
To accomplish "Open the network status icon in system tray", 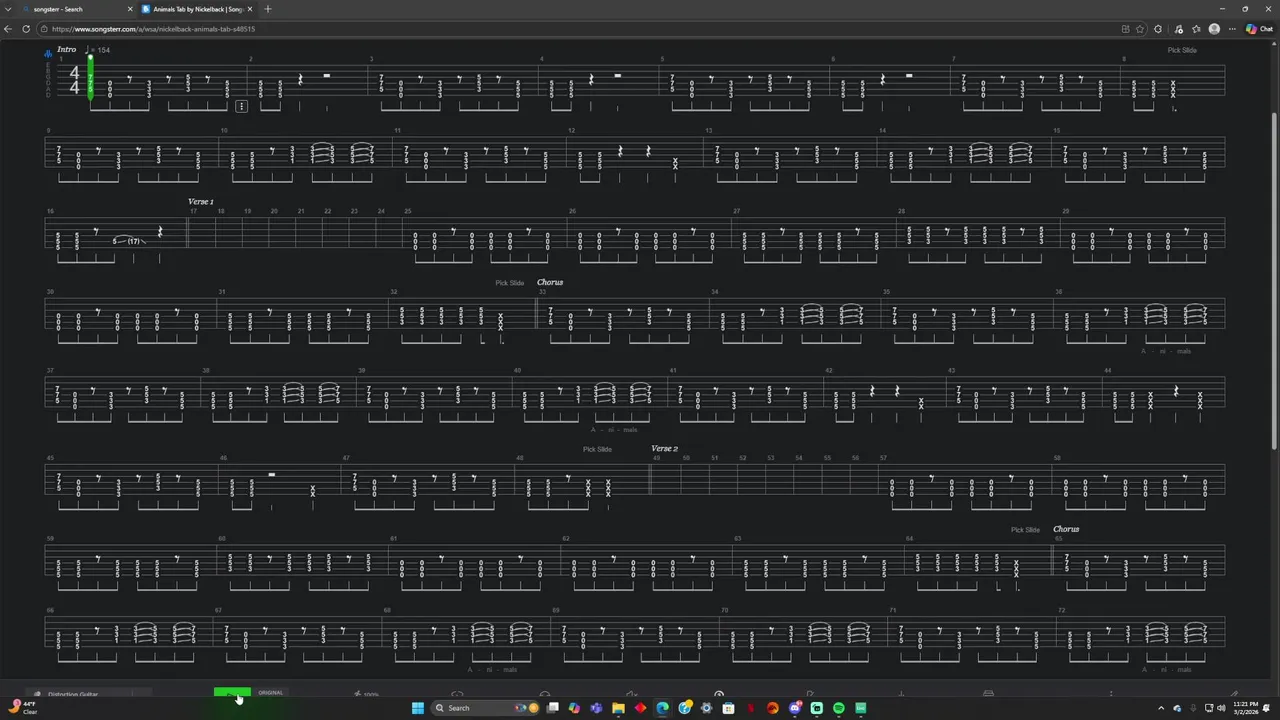I will (1209, 708).
